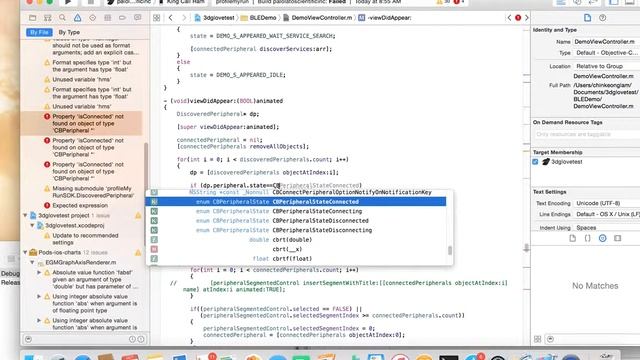Choose CBPeripheralStateDisconnected completion
This screenshot has width=640, height=360.
coord(296,221)
